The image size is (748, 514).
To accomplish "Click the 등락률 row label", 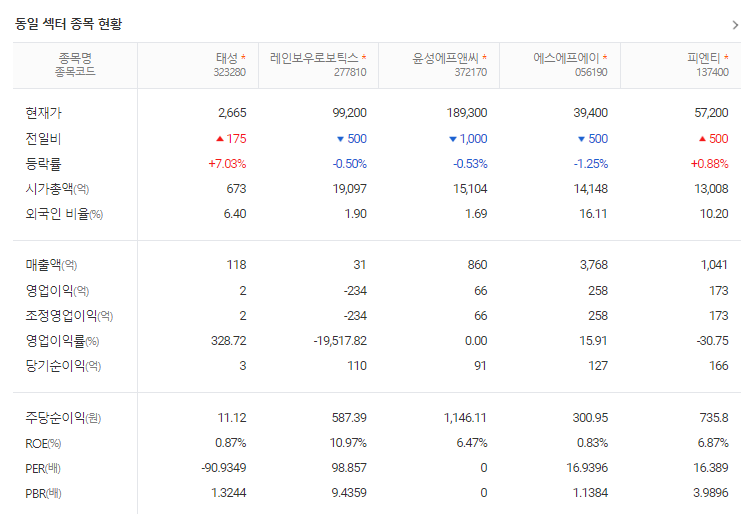I will coord(43,164).
